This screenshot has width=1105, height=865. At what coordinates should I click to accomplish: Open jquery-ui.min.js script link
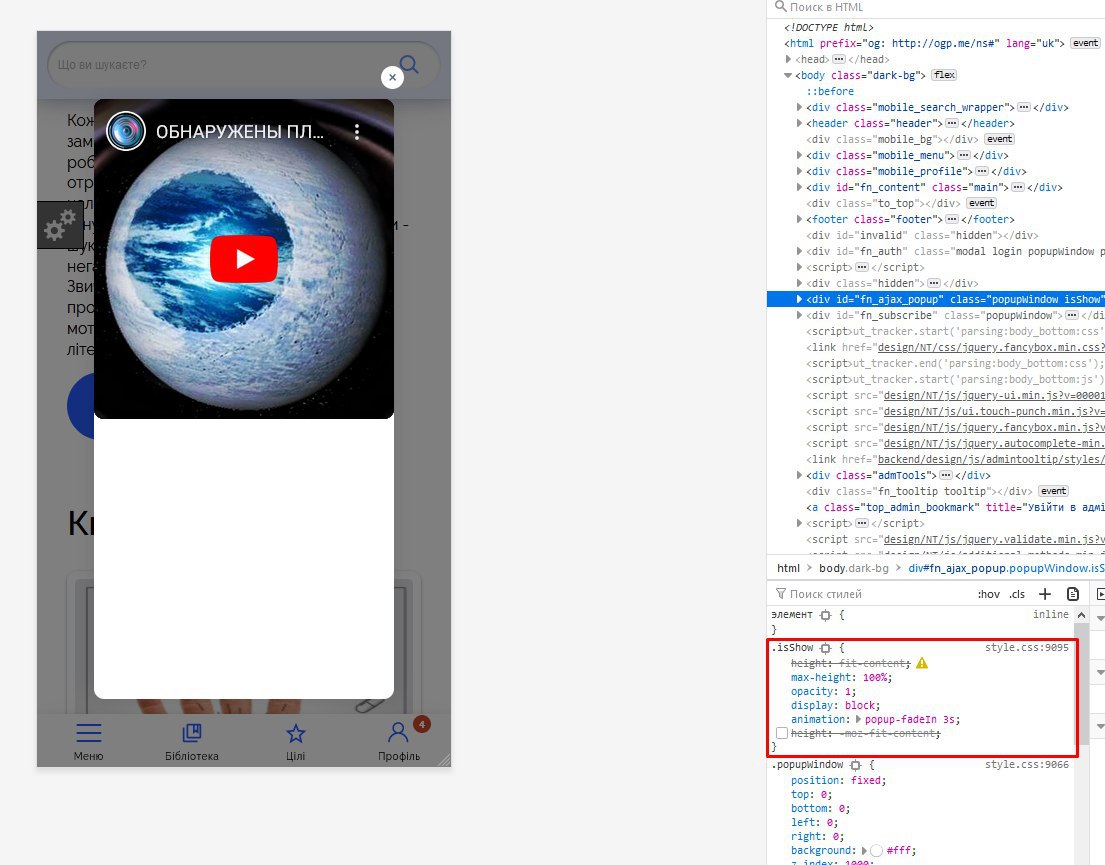[x=994, y=395]
